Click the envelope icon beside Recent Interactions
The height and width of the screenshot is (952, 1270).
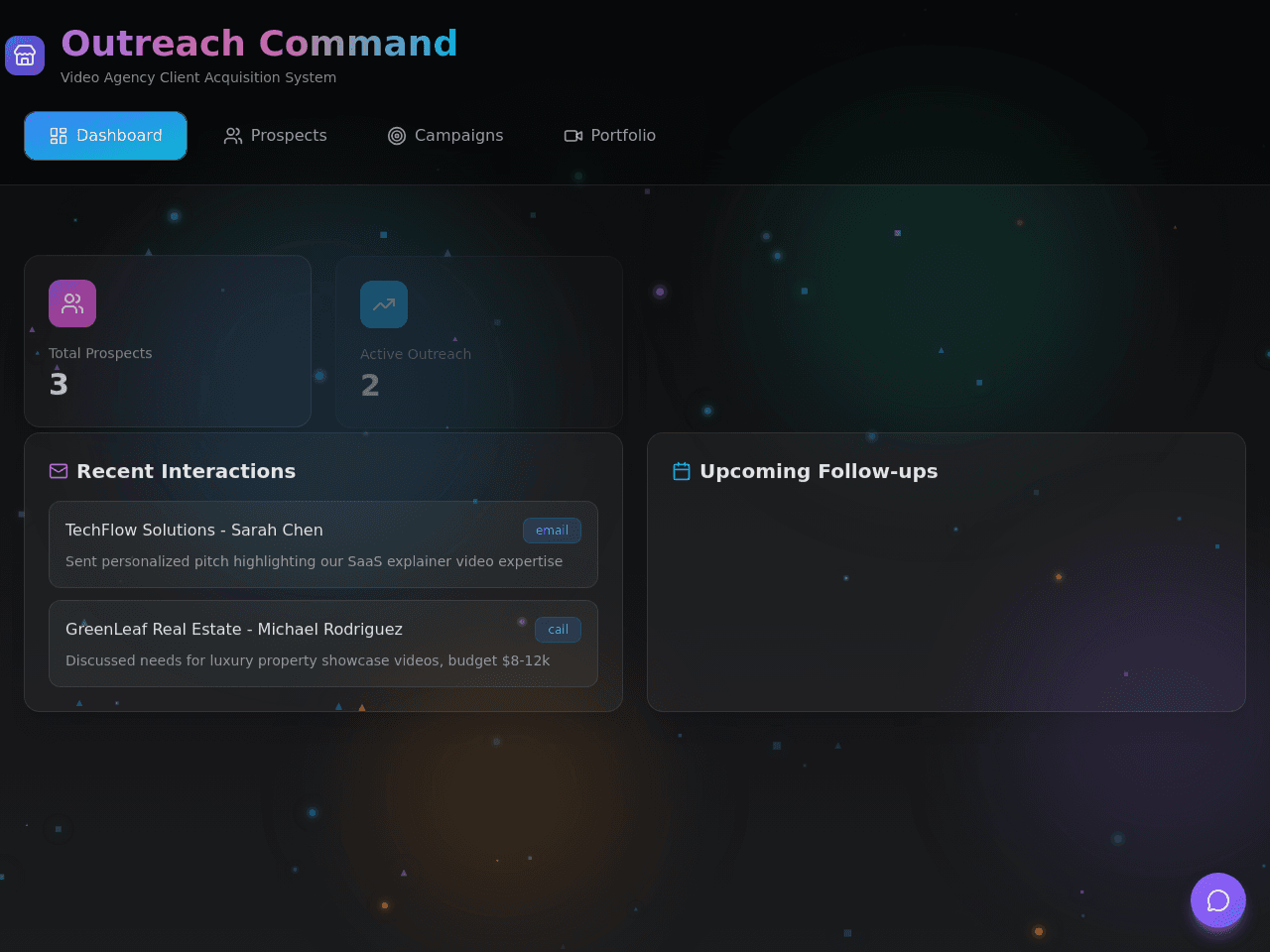click(59, 471)
